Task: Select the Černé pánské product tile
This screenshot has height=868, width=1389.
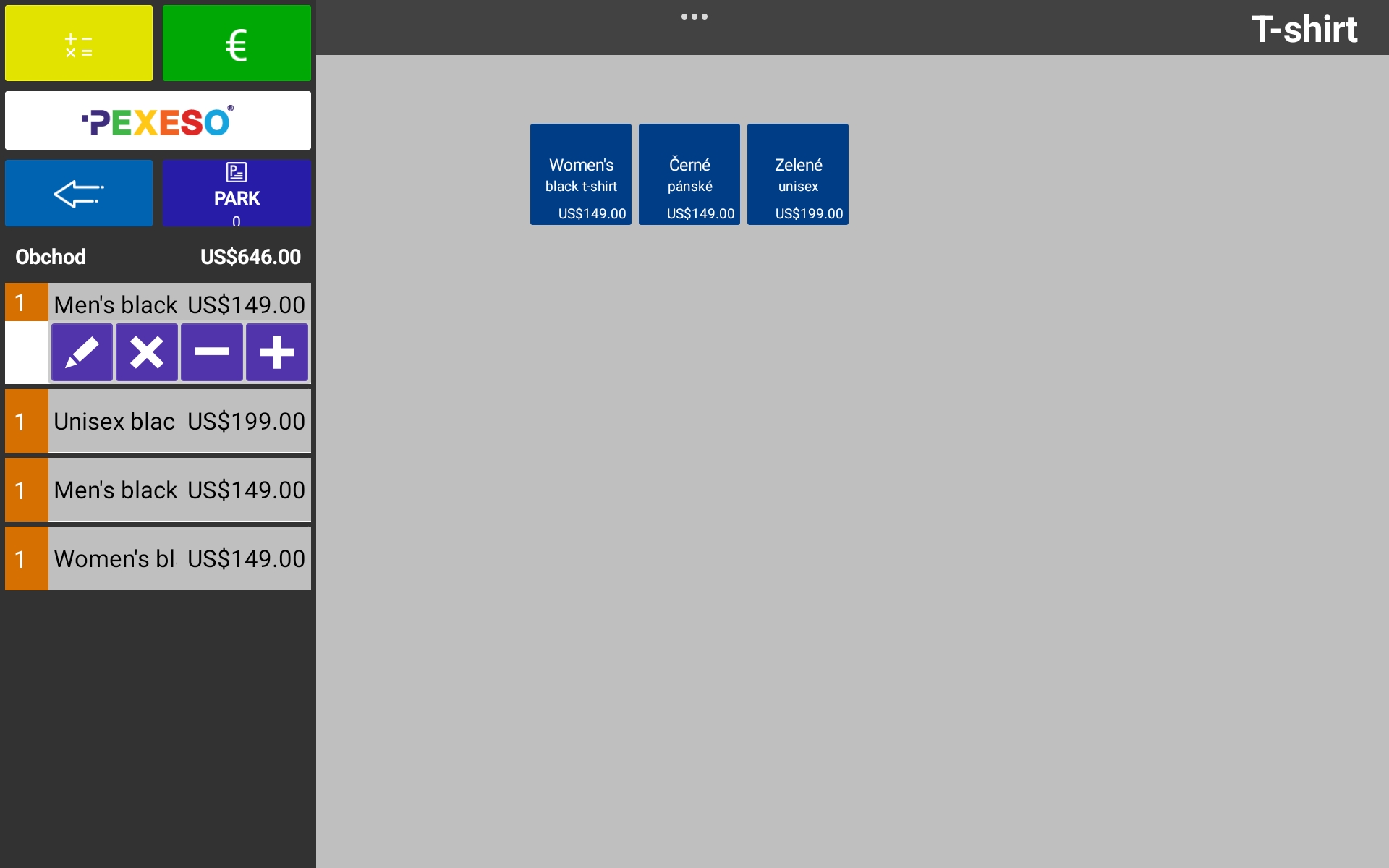Action: (690, 173)
